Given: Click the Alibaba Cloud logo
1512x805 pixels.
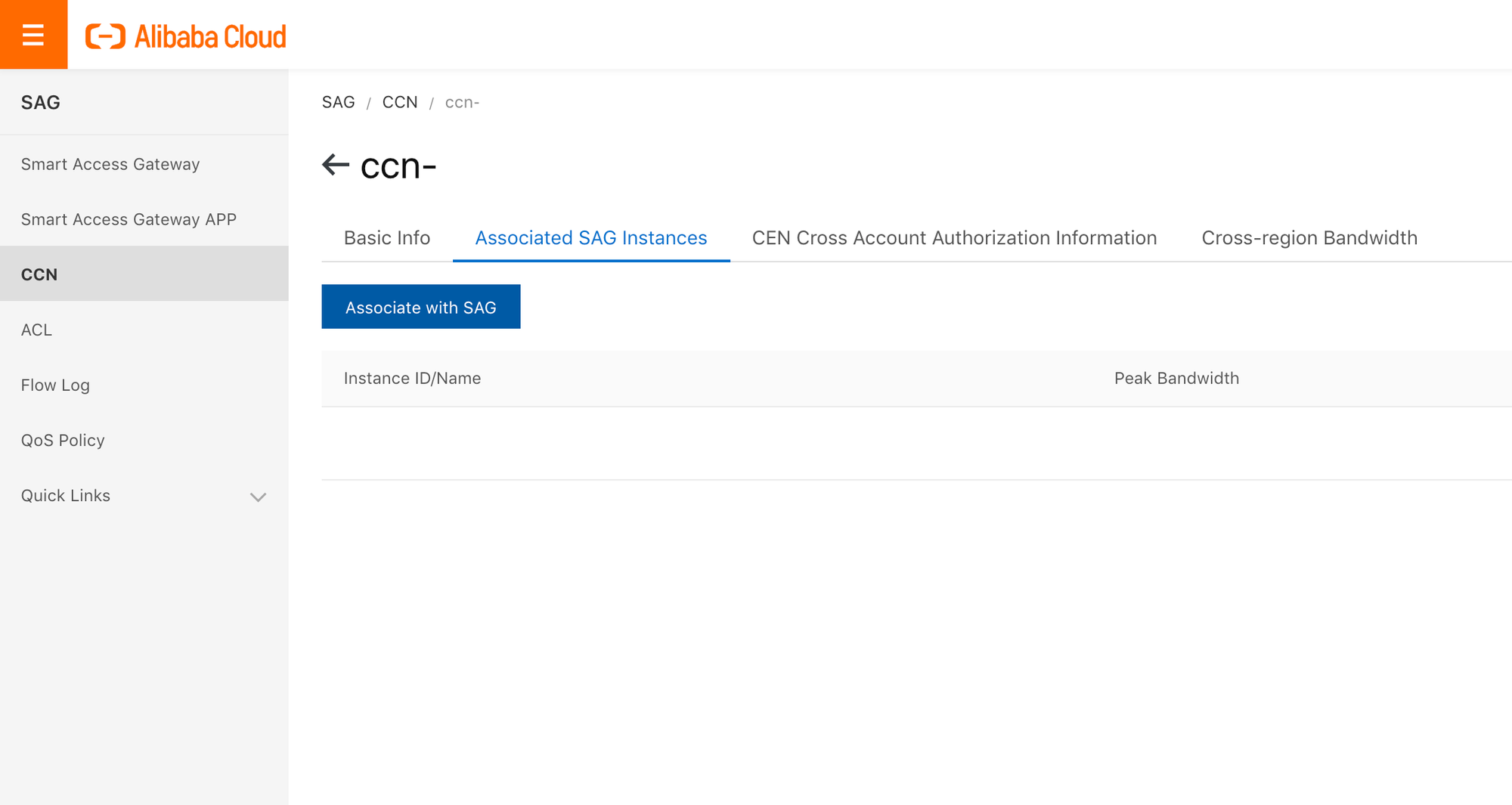Looking at the screenshot, I should 186,35.
